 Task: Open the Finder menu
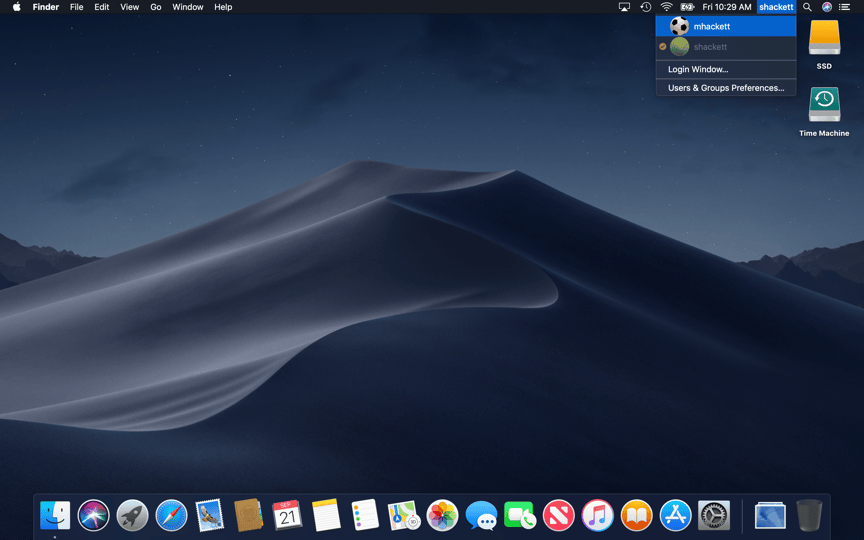pyautogui.click(x=46, y=7)
